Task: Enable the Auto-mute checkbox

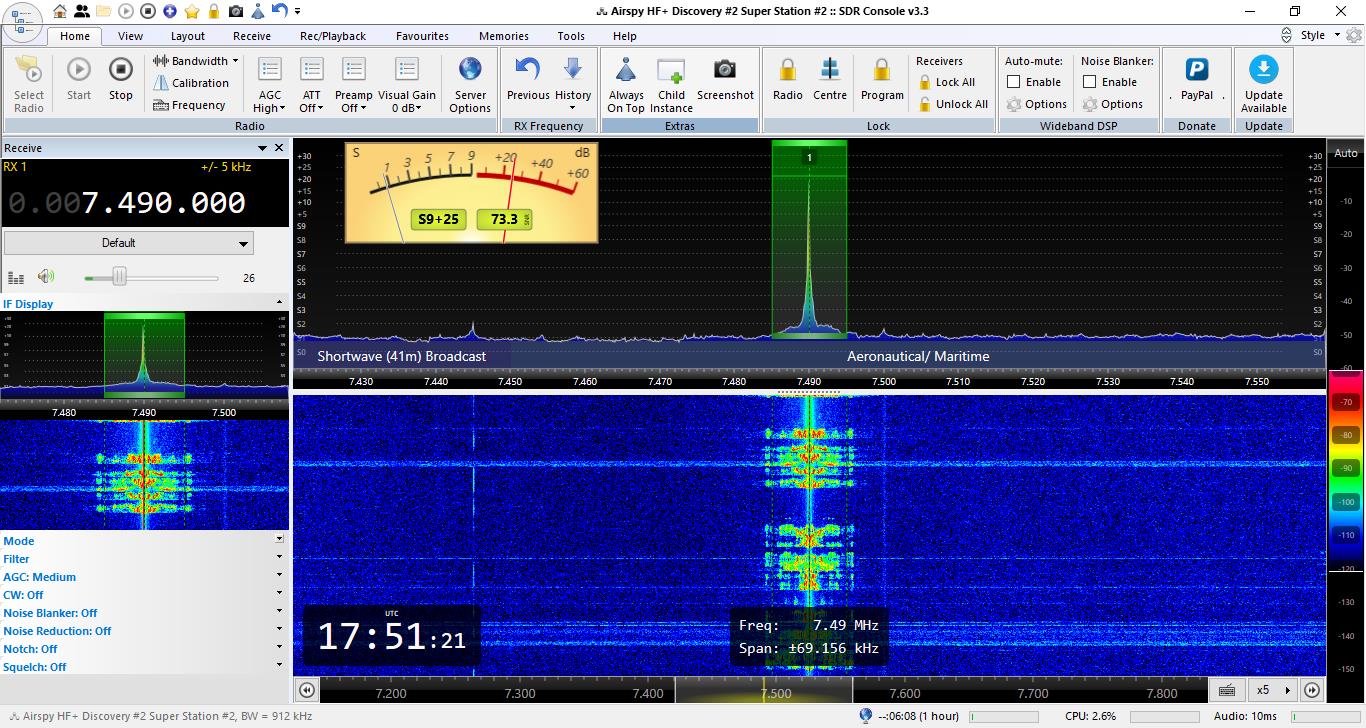Action: (x=1014, y=82)
